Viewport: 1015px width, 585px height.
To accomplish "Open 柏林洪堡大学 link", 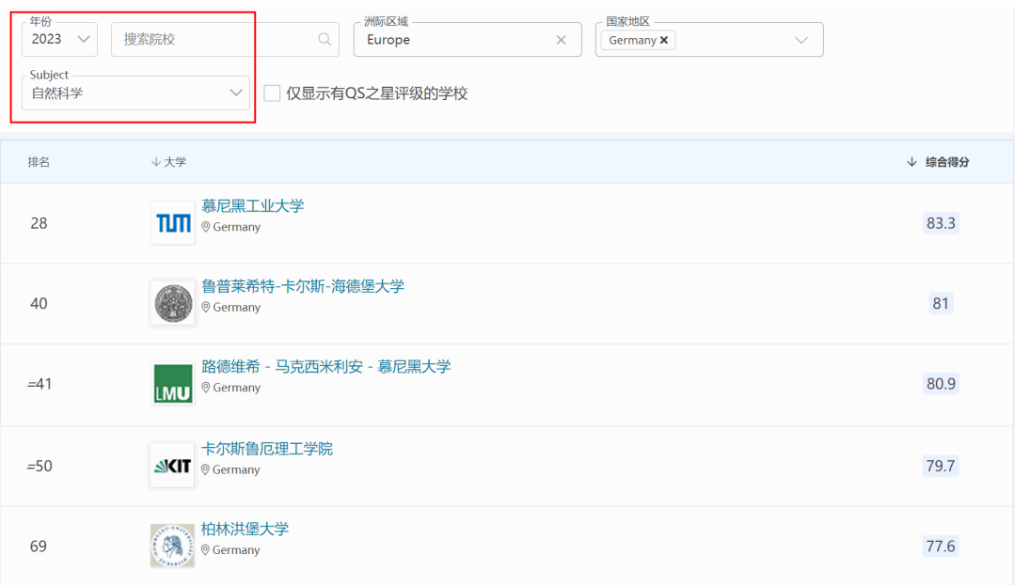I will 245,529.
